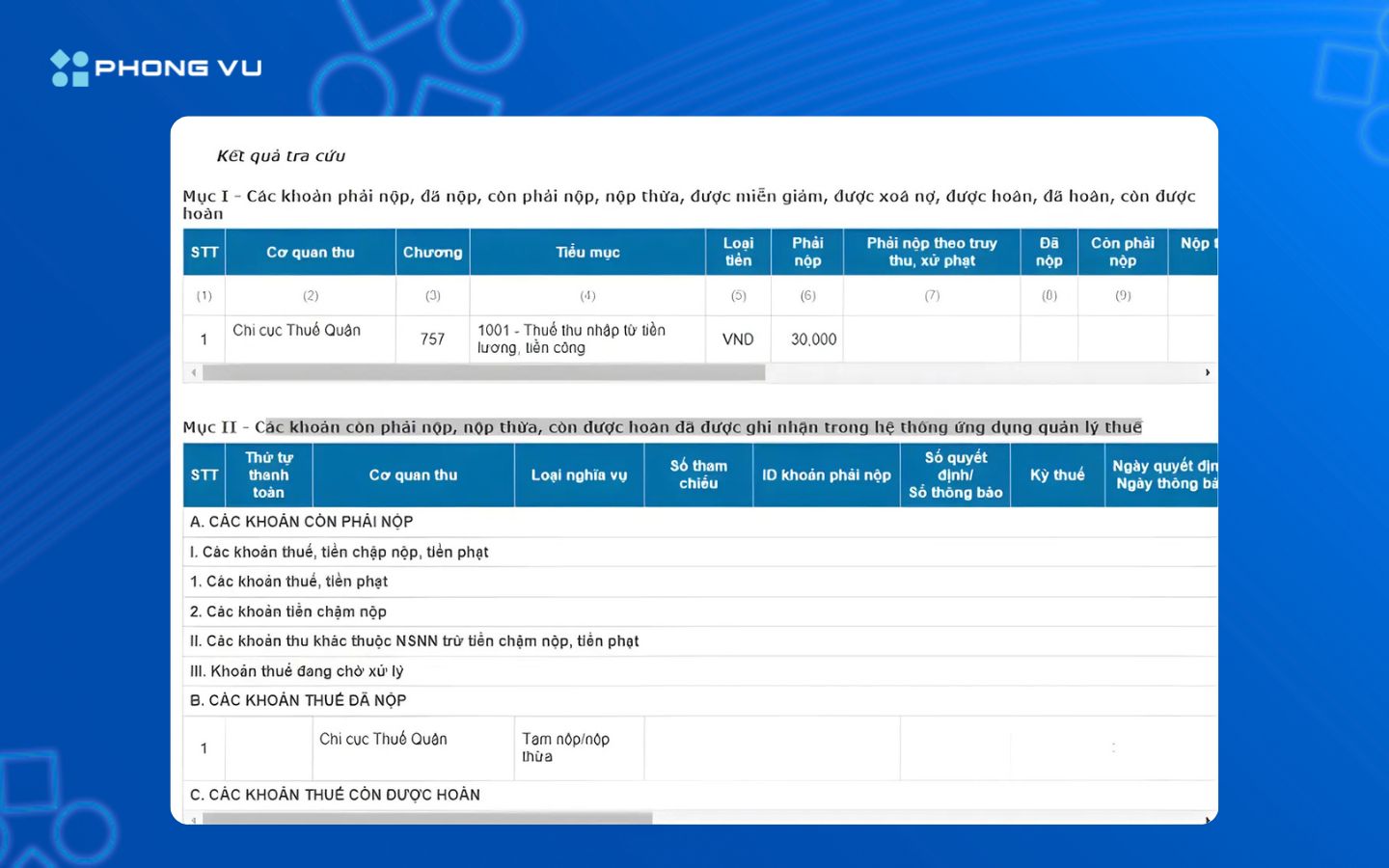Select row "B. CÁC KHOẢN THUẾ ĐÃ NỘP"
This screenshot has height=868, width=1389.
(x=700, y=700)
